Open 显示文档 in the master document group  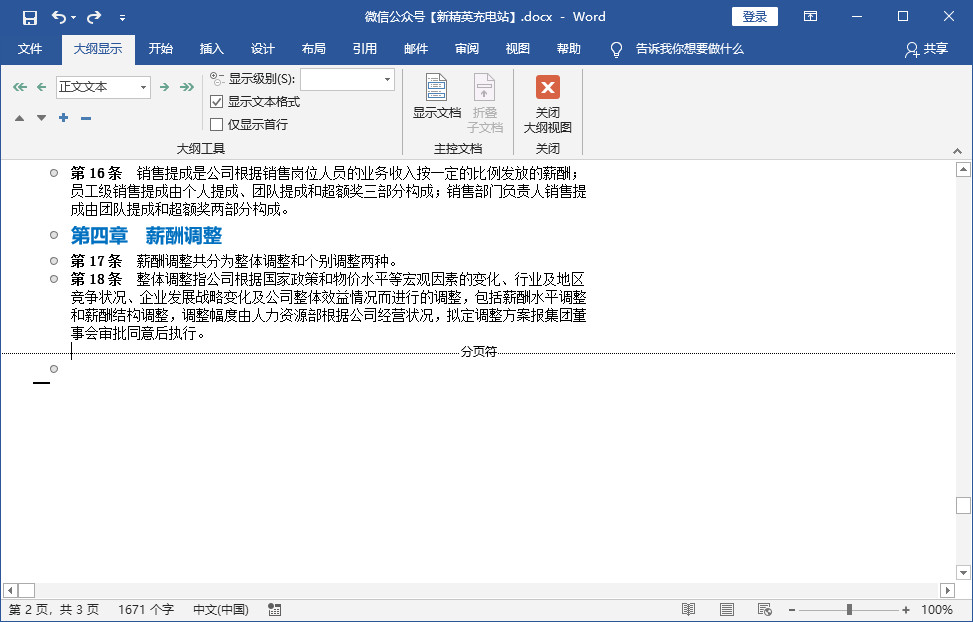coord(435,98)
